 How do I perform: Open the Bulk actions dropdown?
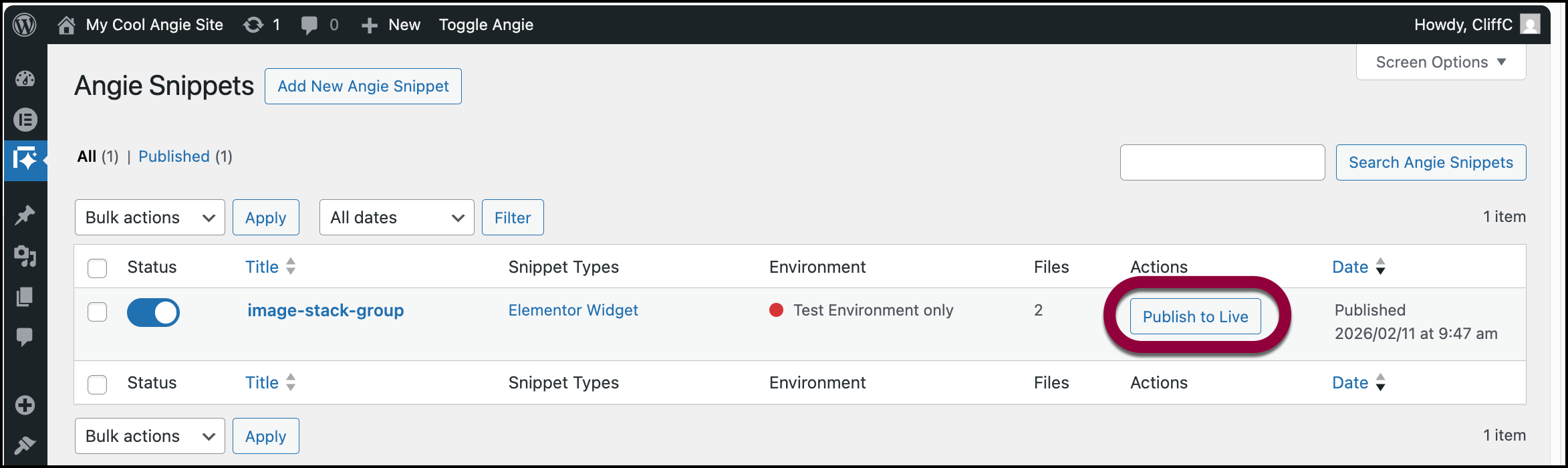(x=149, y=217)
